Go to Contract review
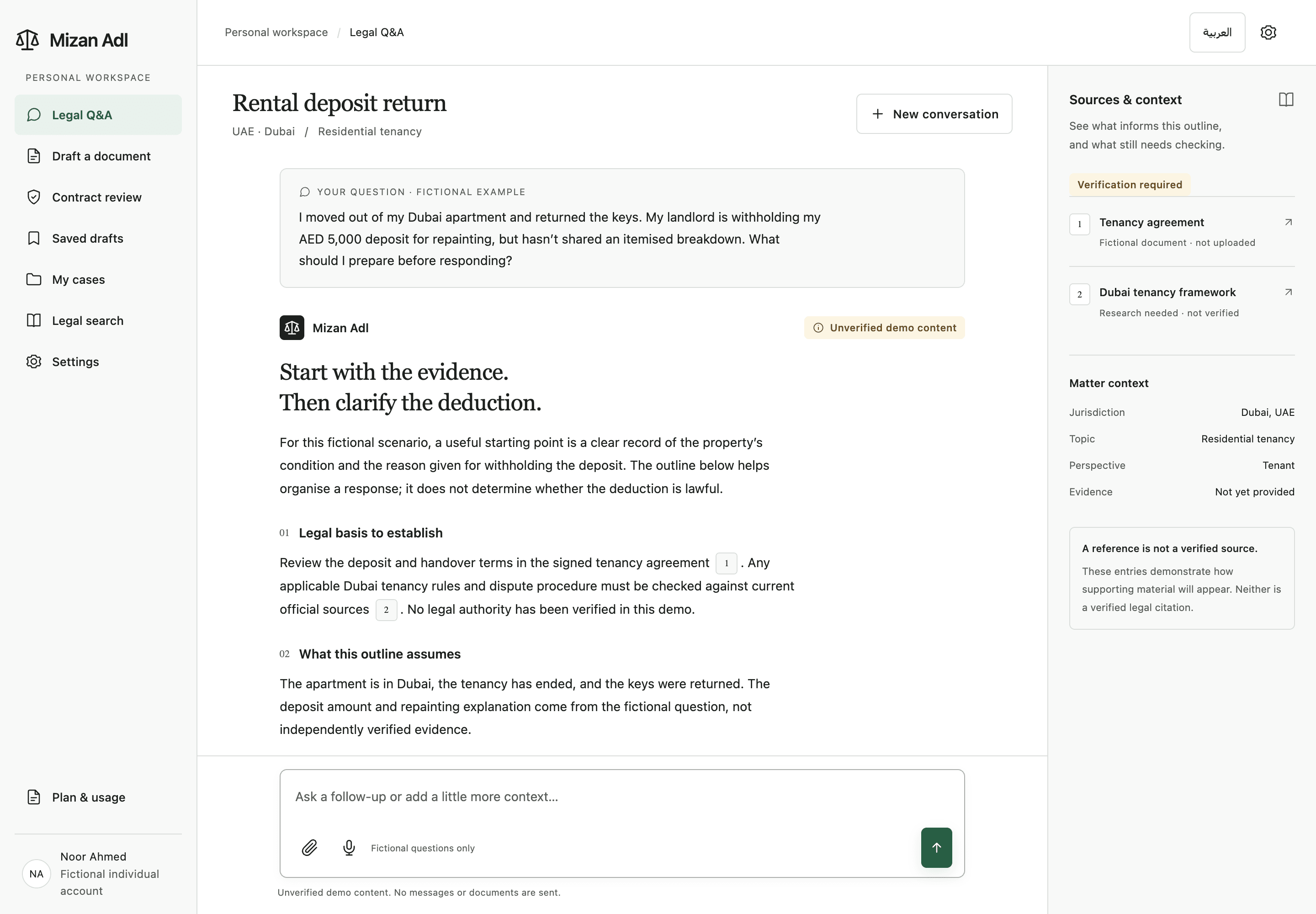Image resolution: width=1316 pixels, height=914 pixels. (x=98, y=197)
